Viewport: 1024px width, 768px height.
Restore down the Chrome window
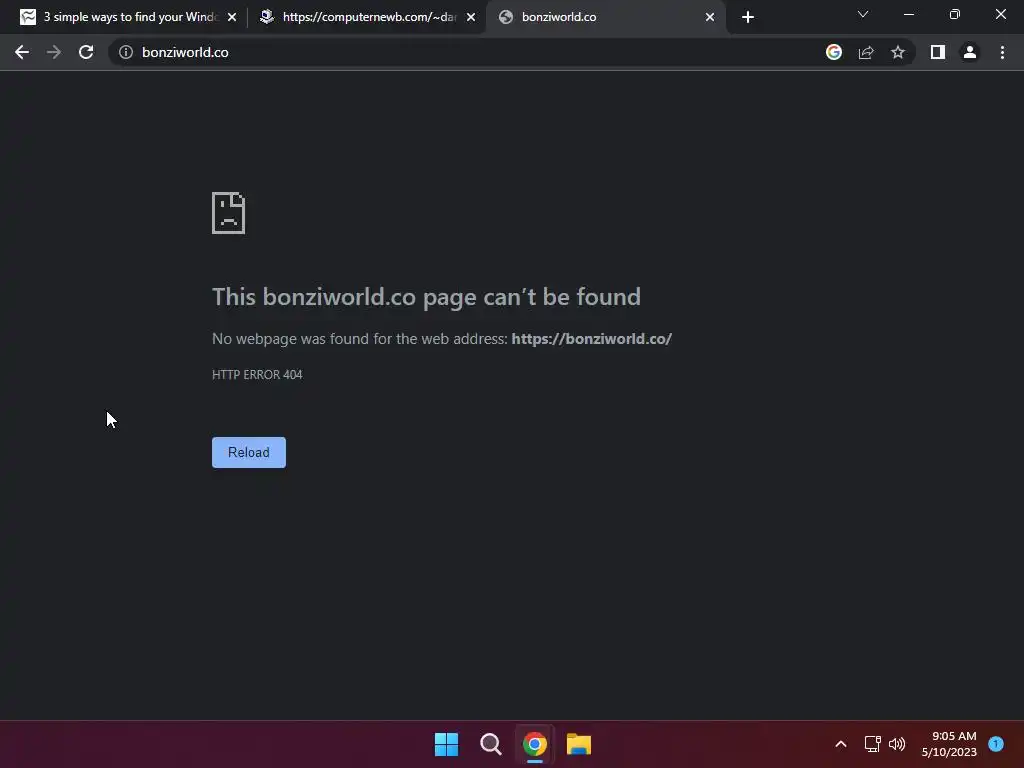[x=955, y=14]
